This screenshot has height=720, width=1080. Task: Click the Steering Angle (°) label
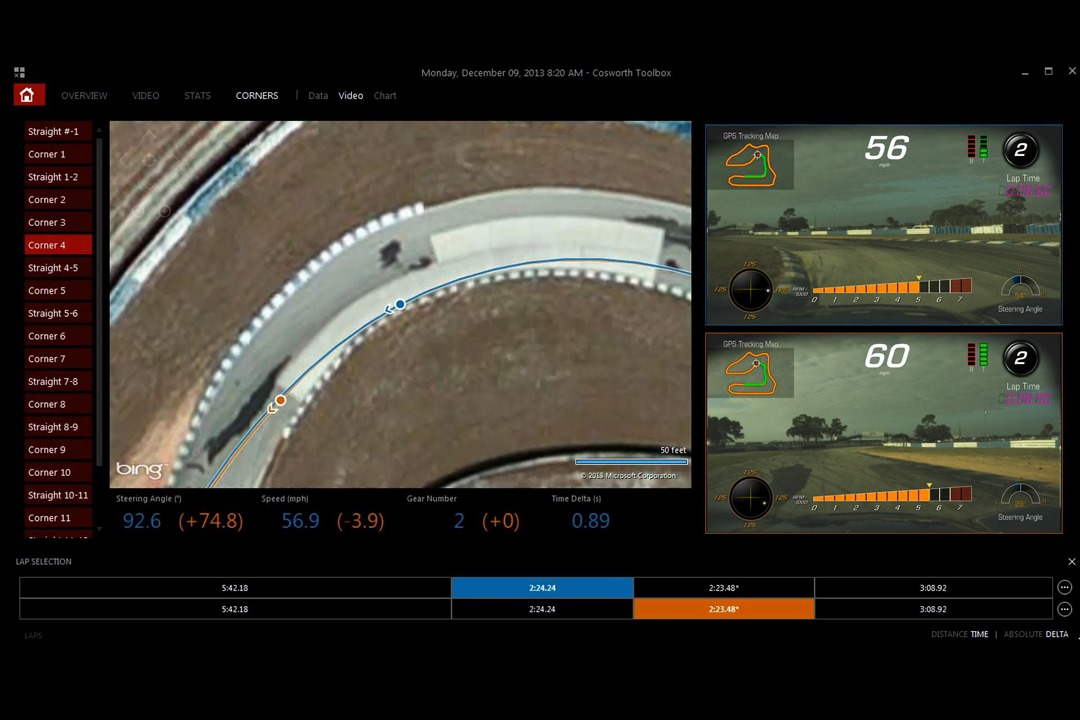[149, 498]
